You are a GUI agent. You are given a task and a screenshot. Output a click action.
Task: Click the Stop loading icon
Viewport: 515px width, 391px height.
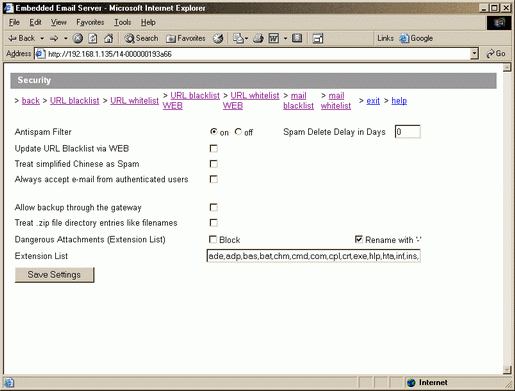(x=78, y=39)
